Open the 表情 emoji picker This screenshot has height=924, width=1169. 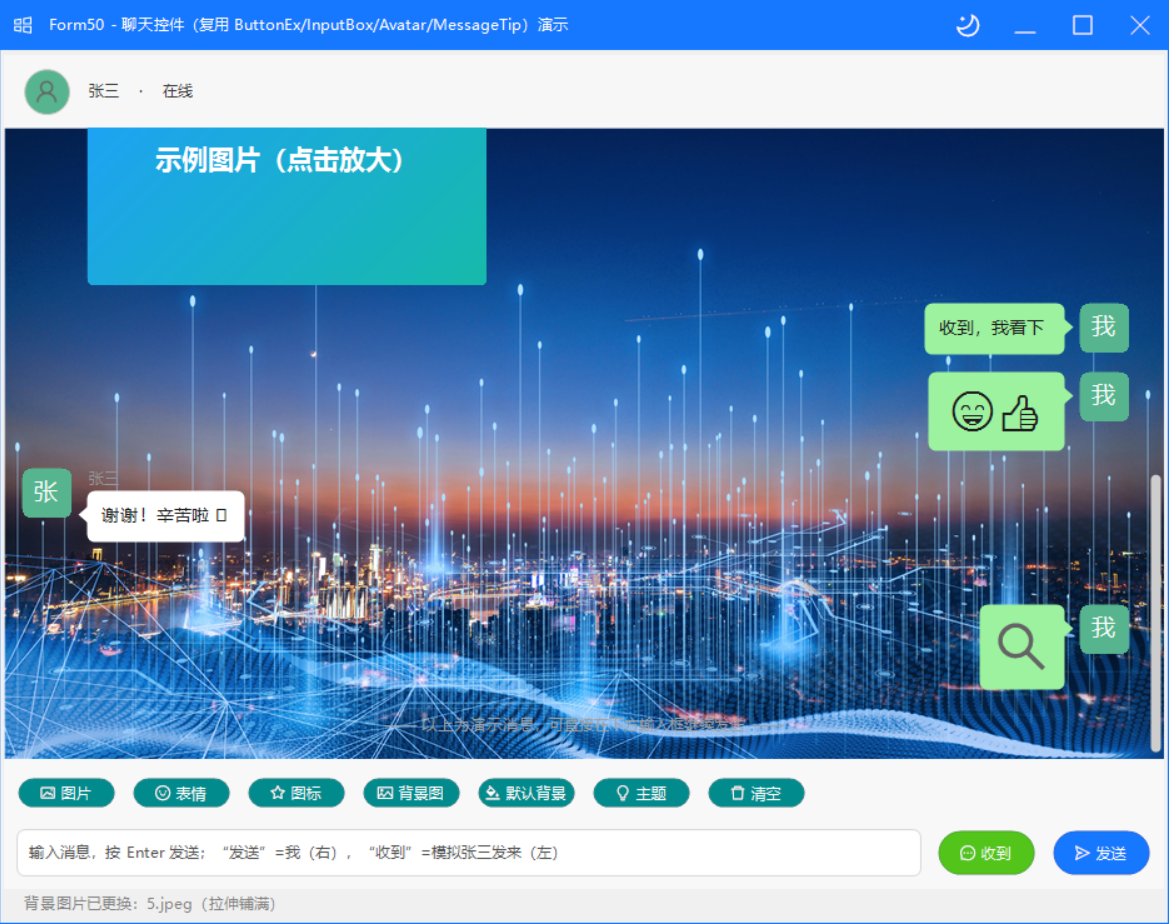[x=181, y=793]
